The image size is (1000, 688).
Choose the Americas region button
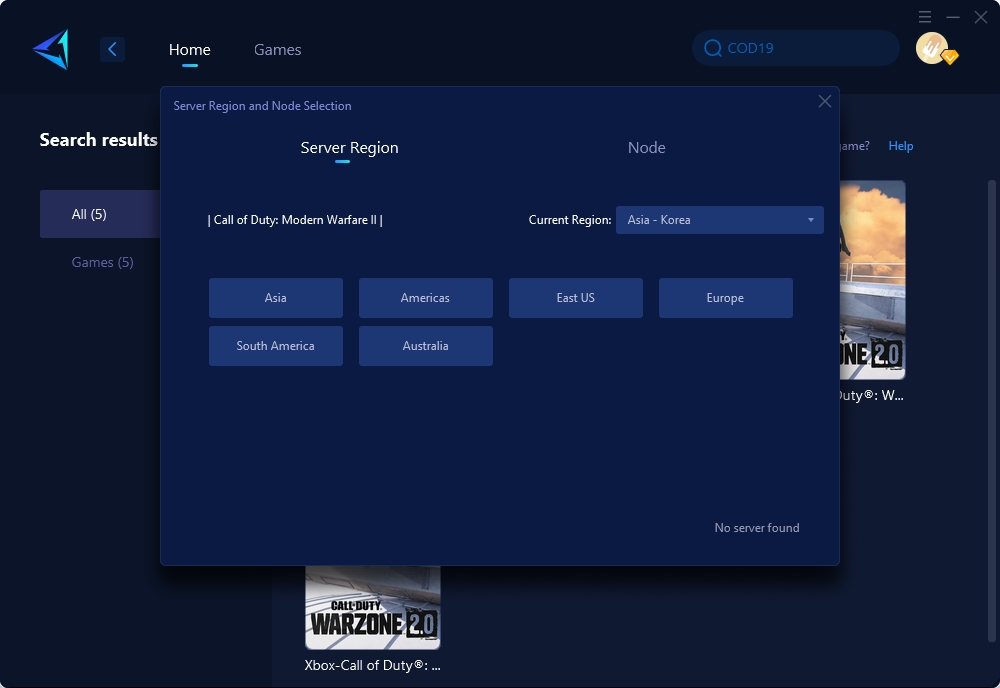click(425, 298)
